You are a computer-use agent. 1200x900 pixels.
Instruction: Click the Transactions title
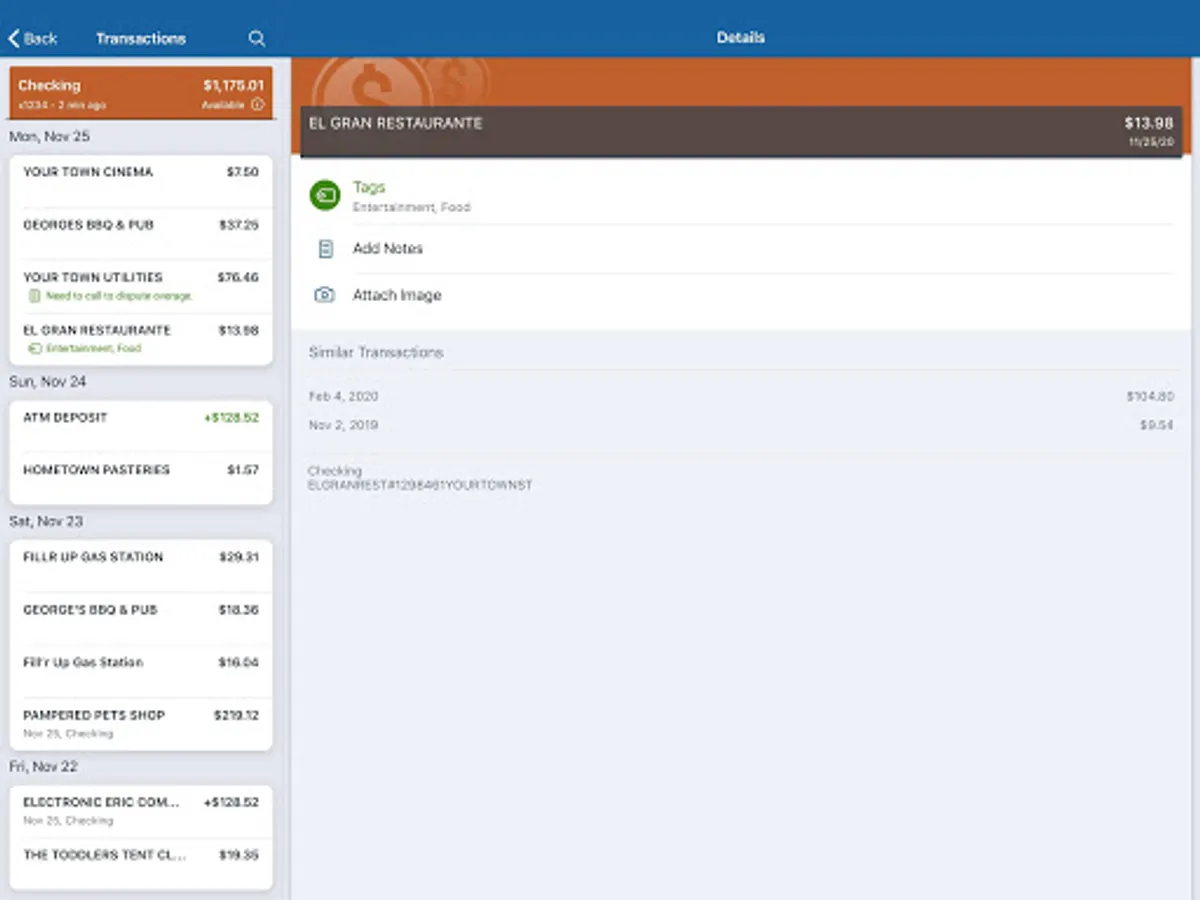coord(141,38)
